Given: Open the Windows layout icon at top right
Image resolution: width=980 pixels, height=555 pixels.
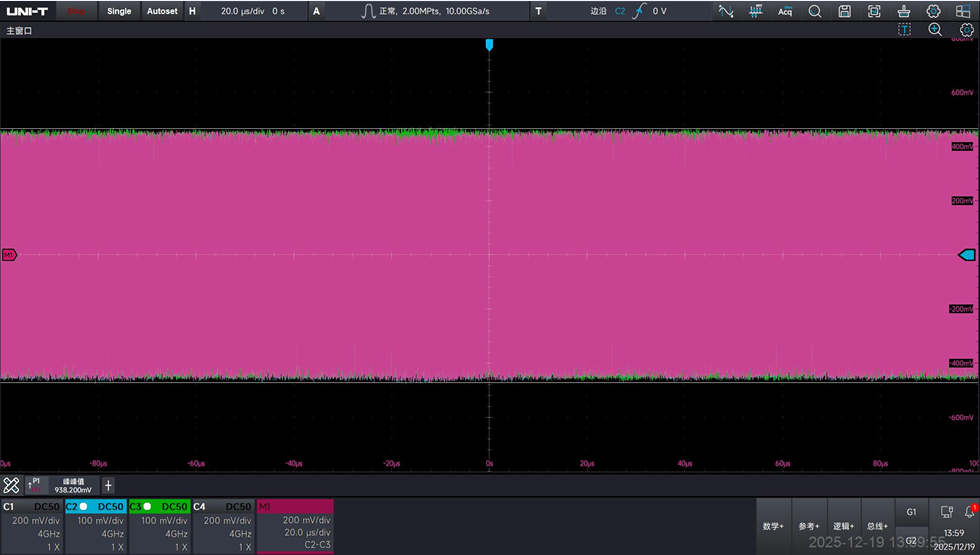Looking at the screenshot, I should 963,11.
